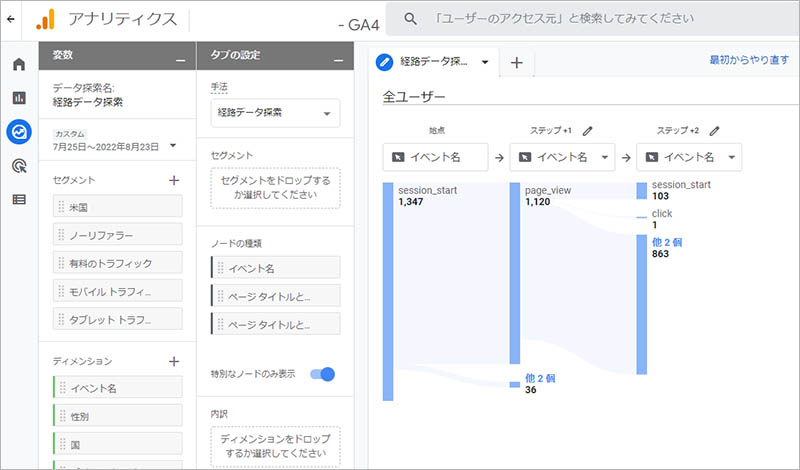Screen dimensions: 800x470
Task: Click the Home icon in left sidebar
Action: coord(18,65)
